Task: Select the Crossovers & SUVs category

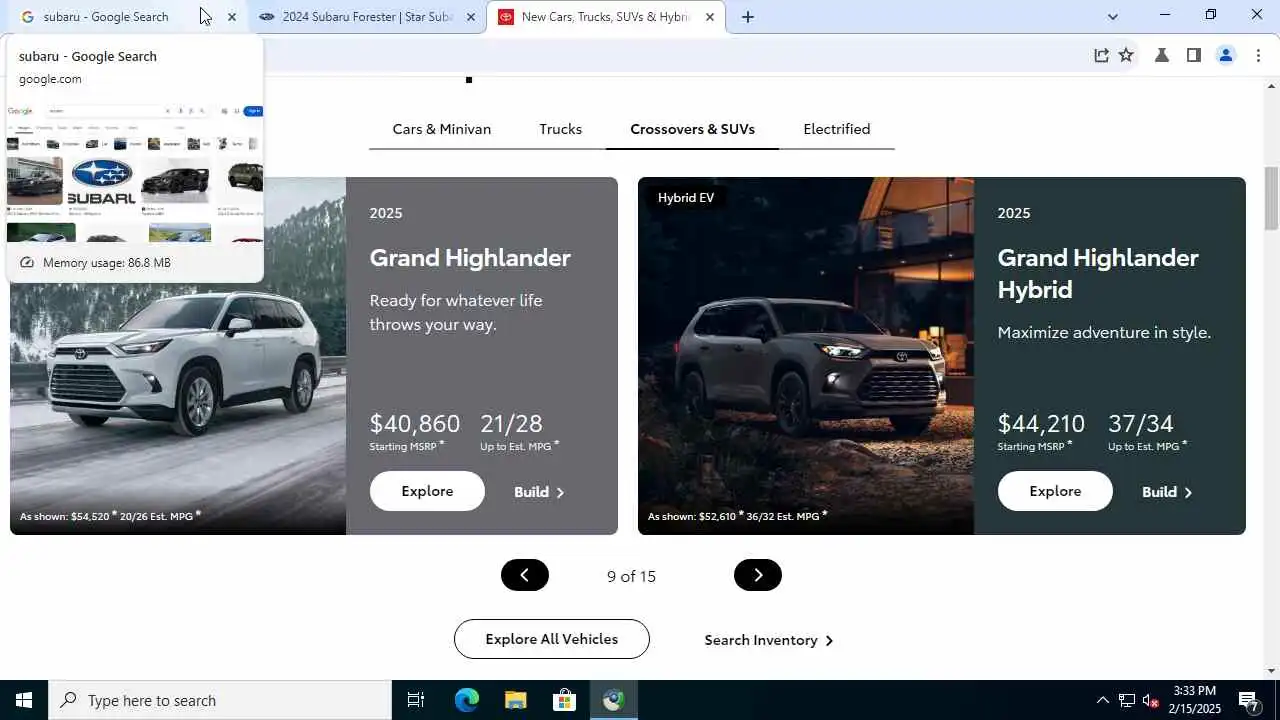Action: click(692, 129)
